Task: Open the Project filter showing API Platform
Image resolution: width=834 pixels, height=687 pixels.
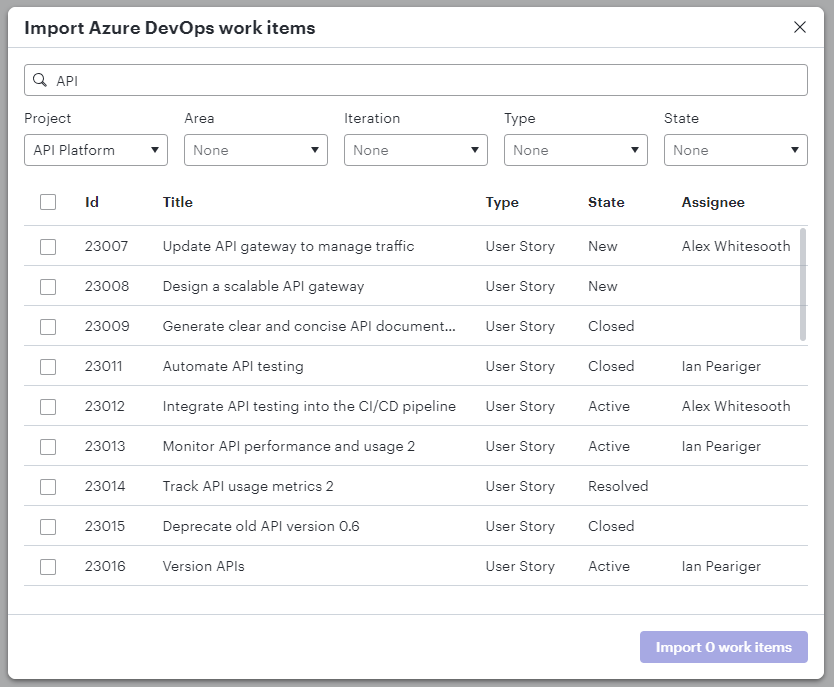Action: (95, 150)
